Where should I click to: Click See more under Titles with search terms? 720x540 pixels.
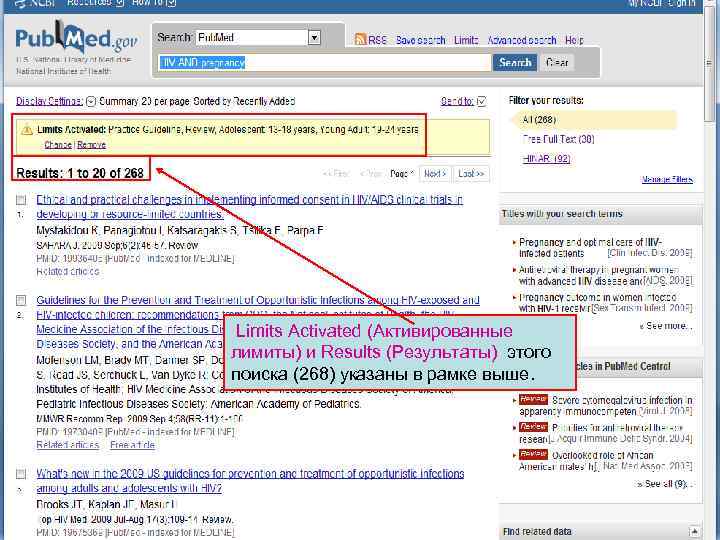point(665,326)
